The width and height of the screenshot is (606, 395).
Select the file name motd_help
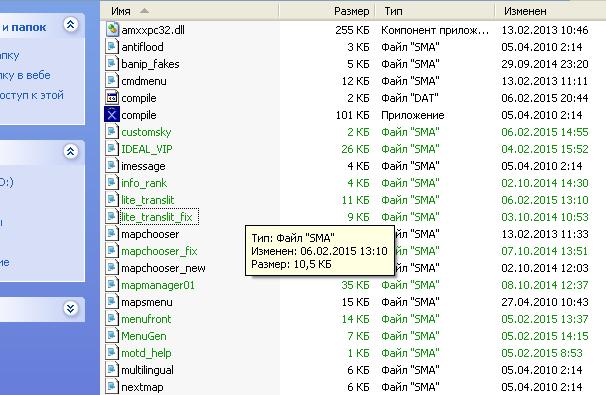click(x=146, y=353)
